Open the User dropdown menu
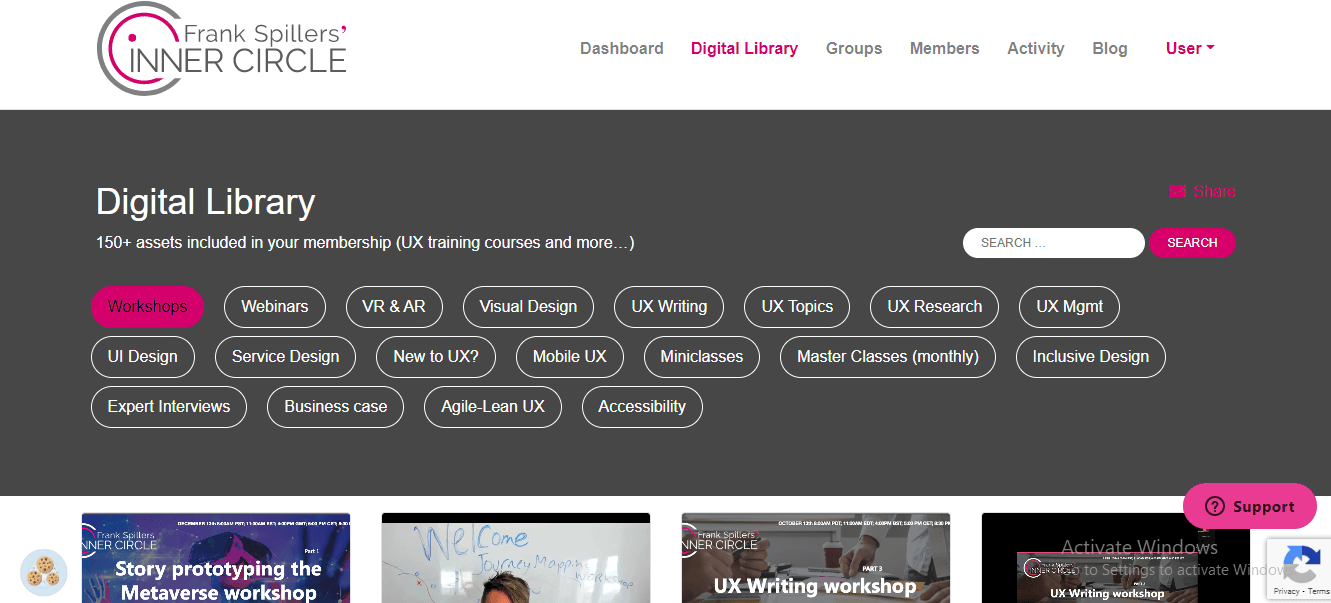 1190,48
